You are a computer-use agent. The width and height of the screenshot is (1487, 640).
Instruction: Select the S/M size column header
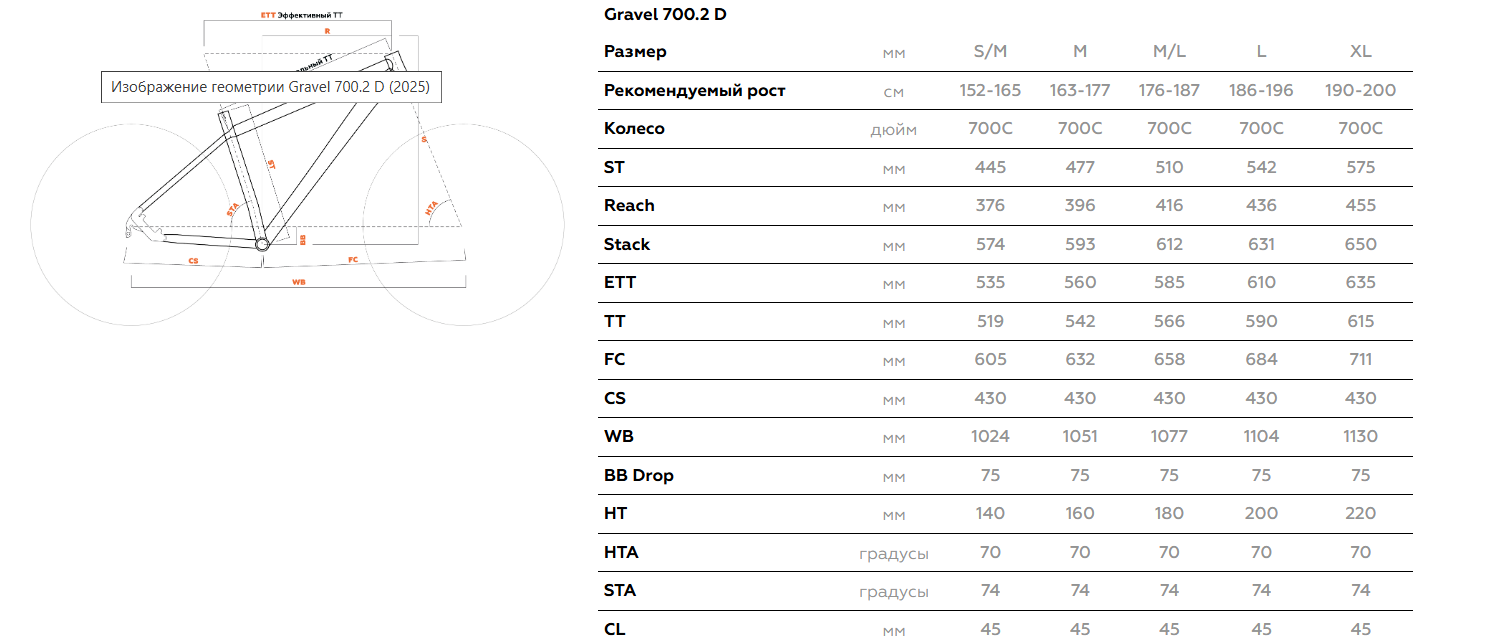(990, 52)
